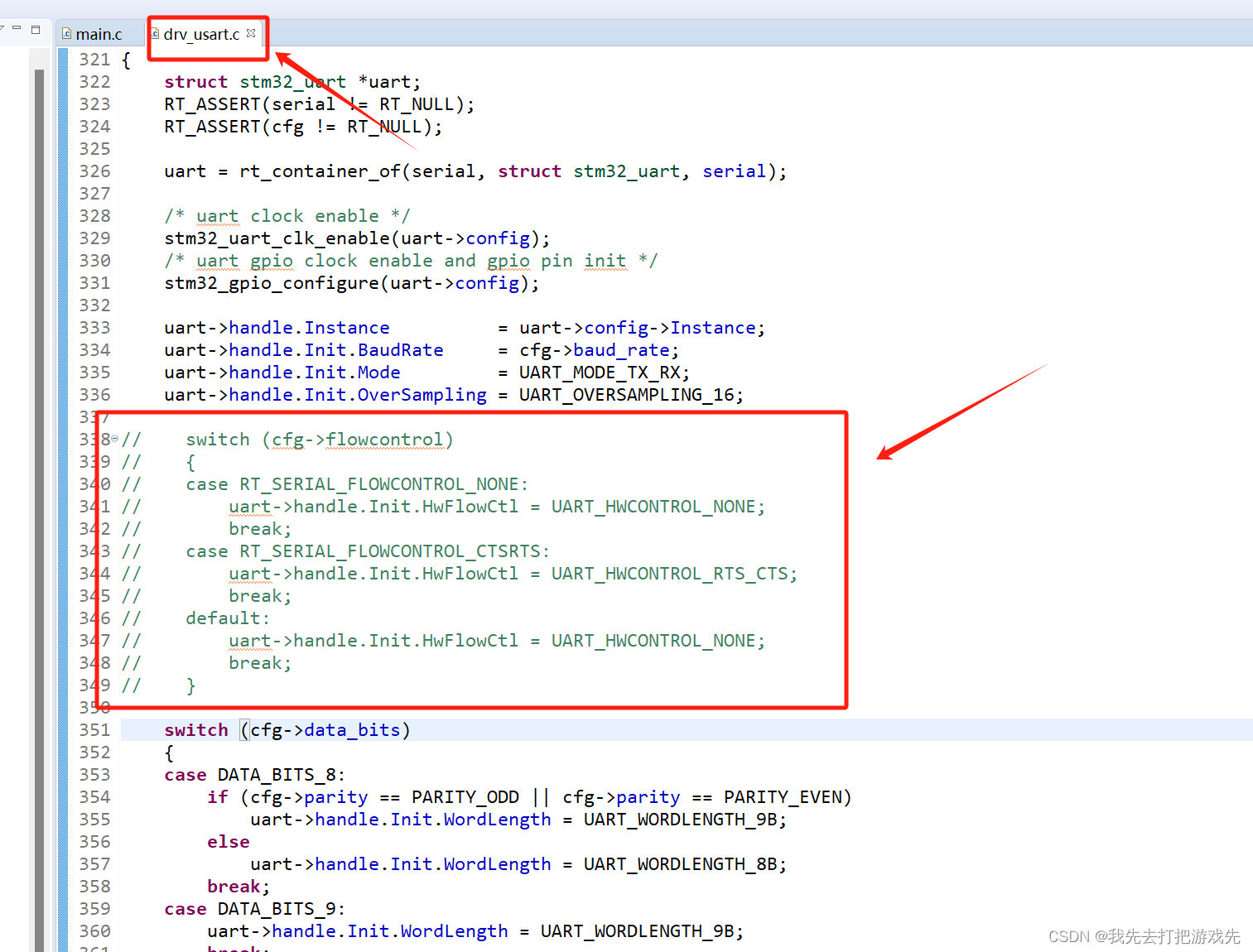Click the C file icon on the drv_usart.c tab
1253x952 pixels.
pyautogui.click(x=155, y=34)
